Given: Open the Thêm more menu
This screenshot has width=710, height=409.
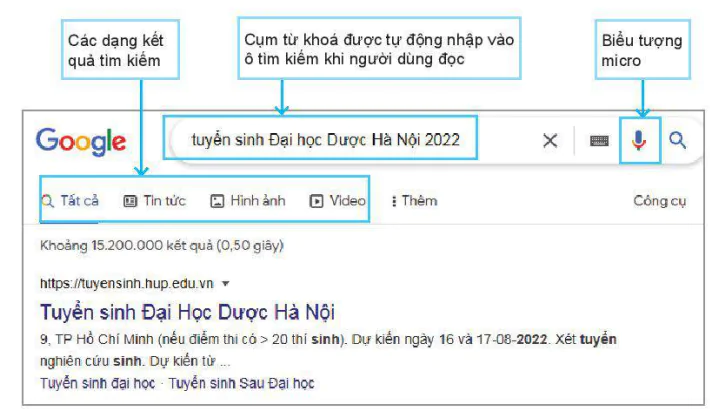Looking at the screenshot, I should click(x=414, y=201).
